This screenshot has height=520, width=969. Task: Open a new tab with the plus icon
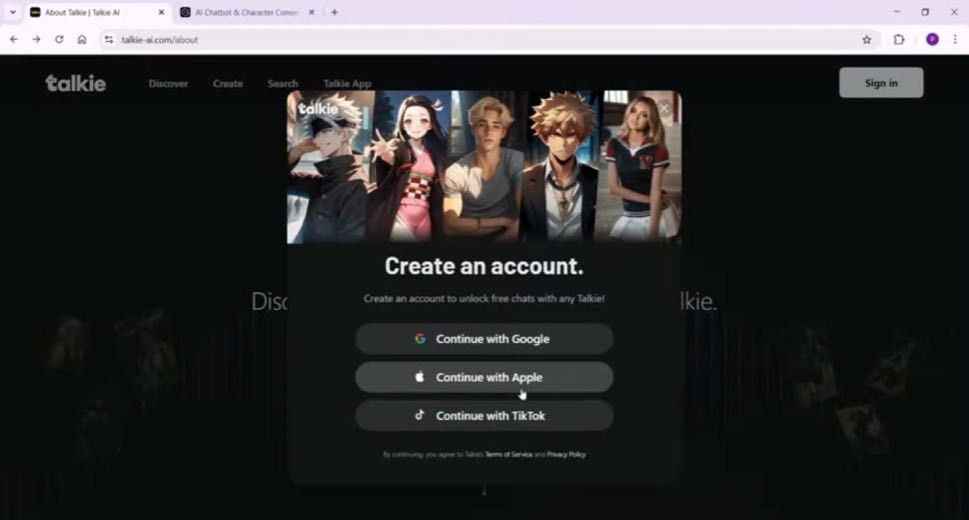click(x=334, y=12)
